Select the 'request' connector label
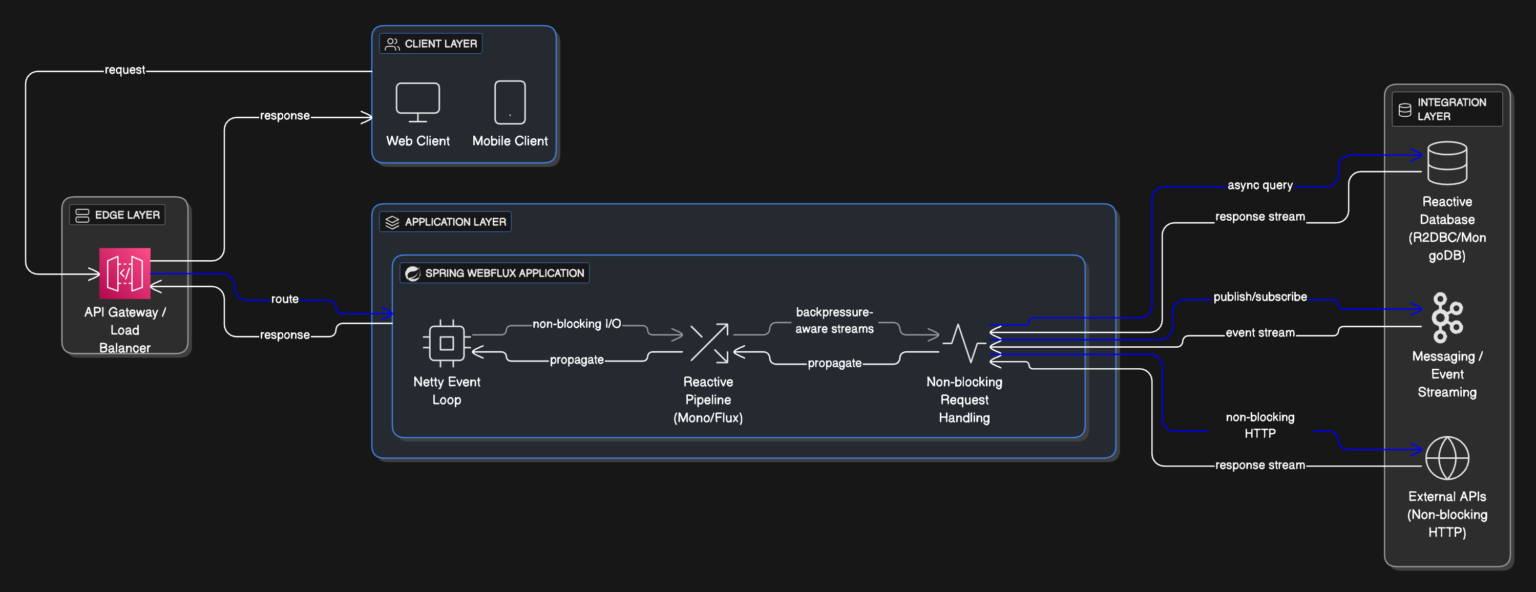The image size is (1536, 592). tap(125, 71)
